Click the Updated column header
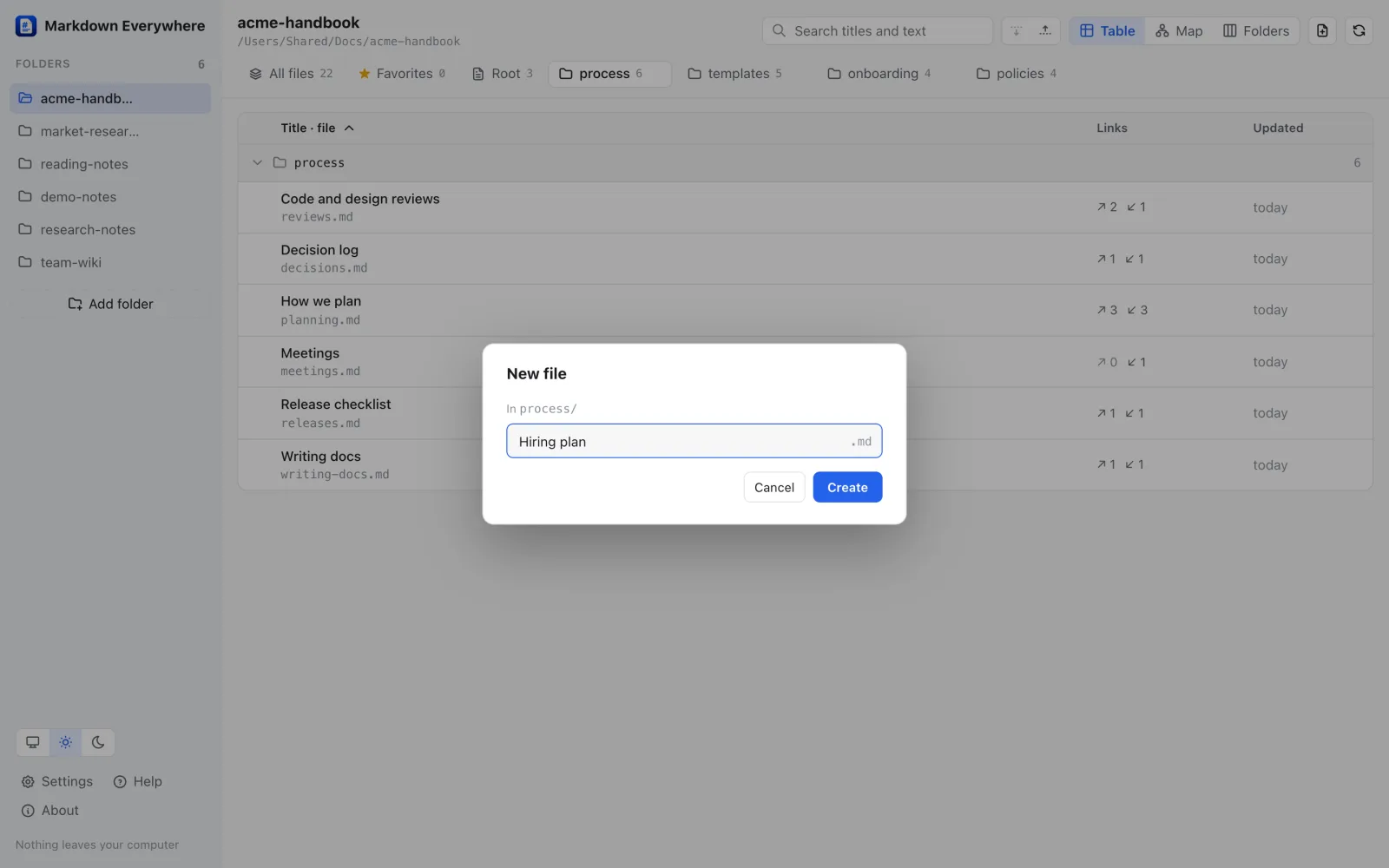This screenshot has height=868, width=1389. click(x=1278, y=128)
